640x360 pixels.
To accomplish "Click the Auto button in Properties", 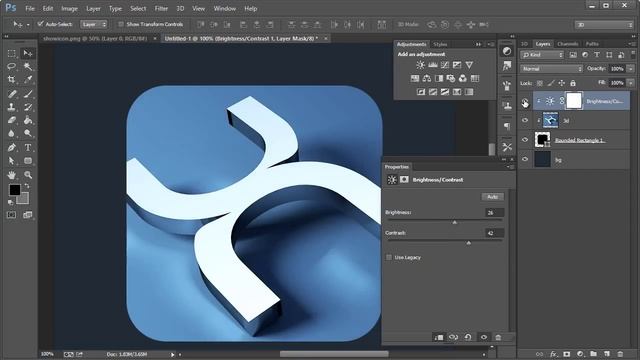I will coord(493,197).
